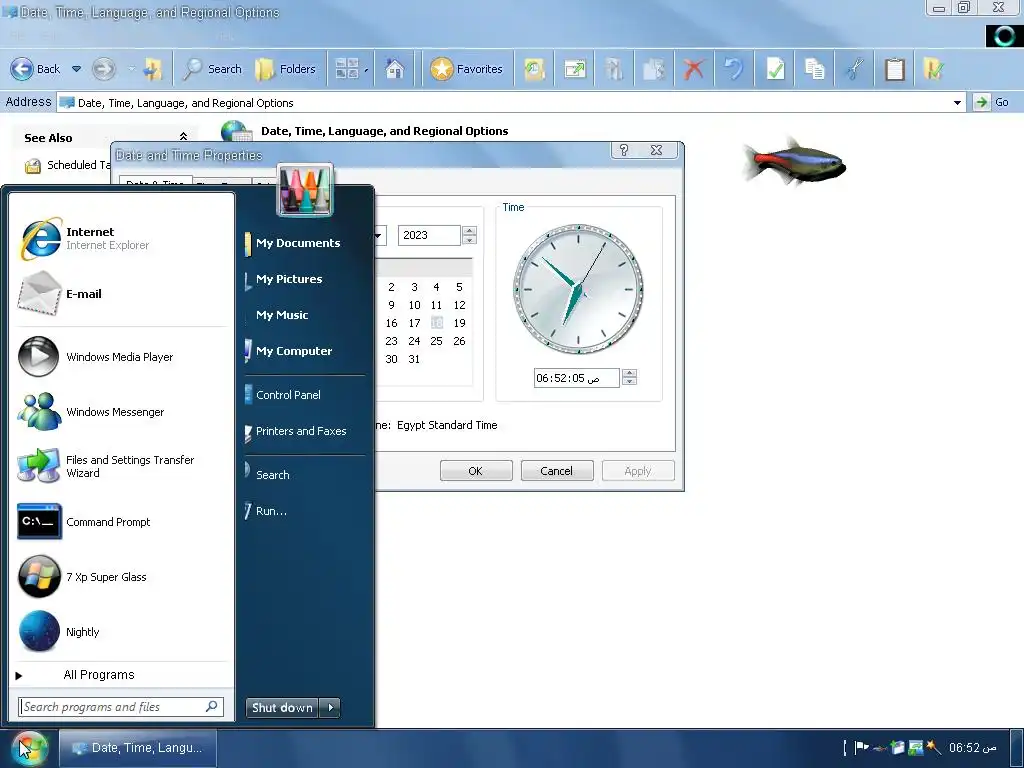The width and height of the screenshot is (1024, 768).
Task: Select day 12 in the calendar
Action: 459,305
